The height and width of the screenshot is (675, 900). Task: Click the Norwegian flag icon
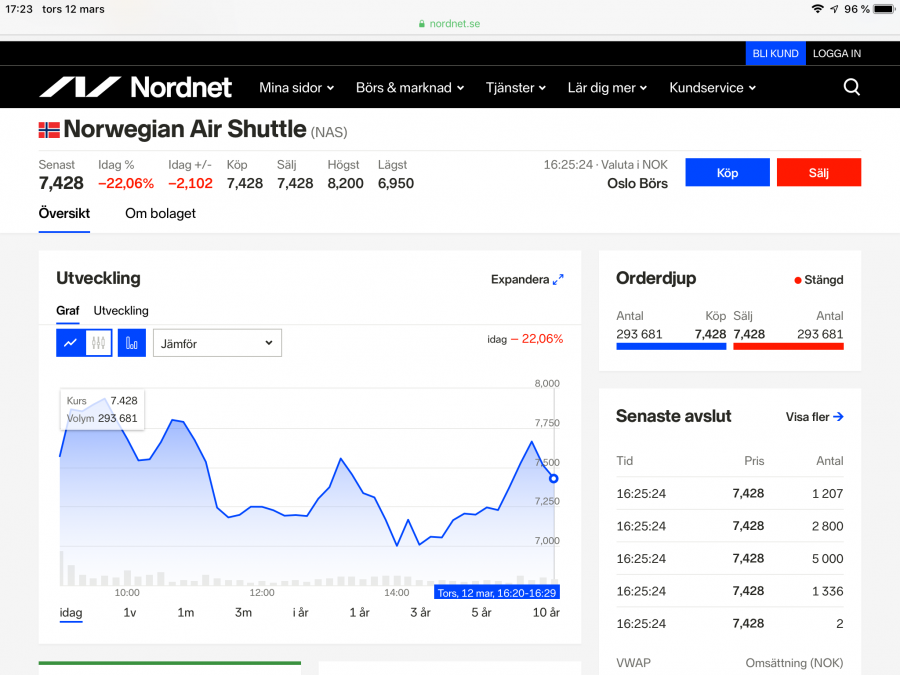(49, 130)
